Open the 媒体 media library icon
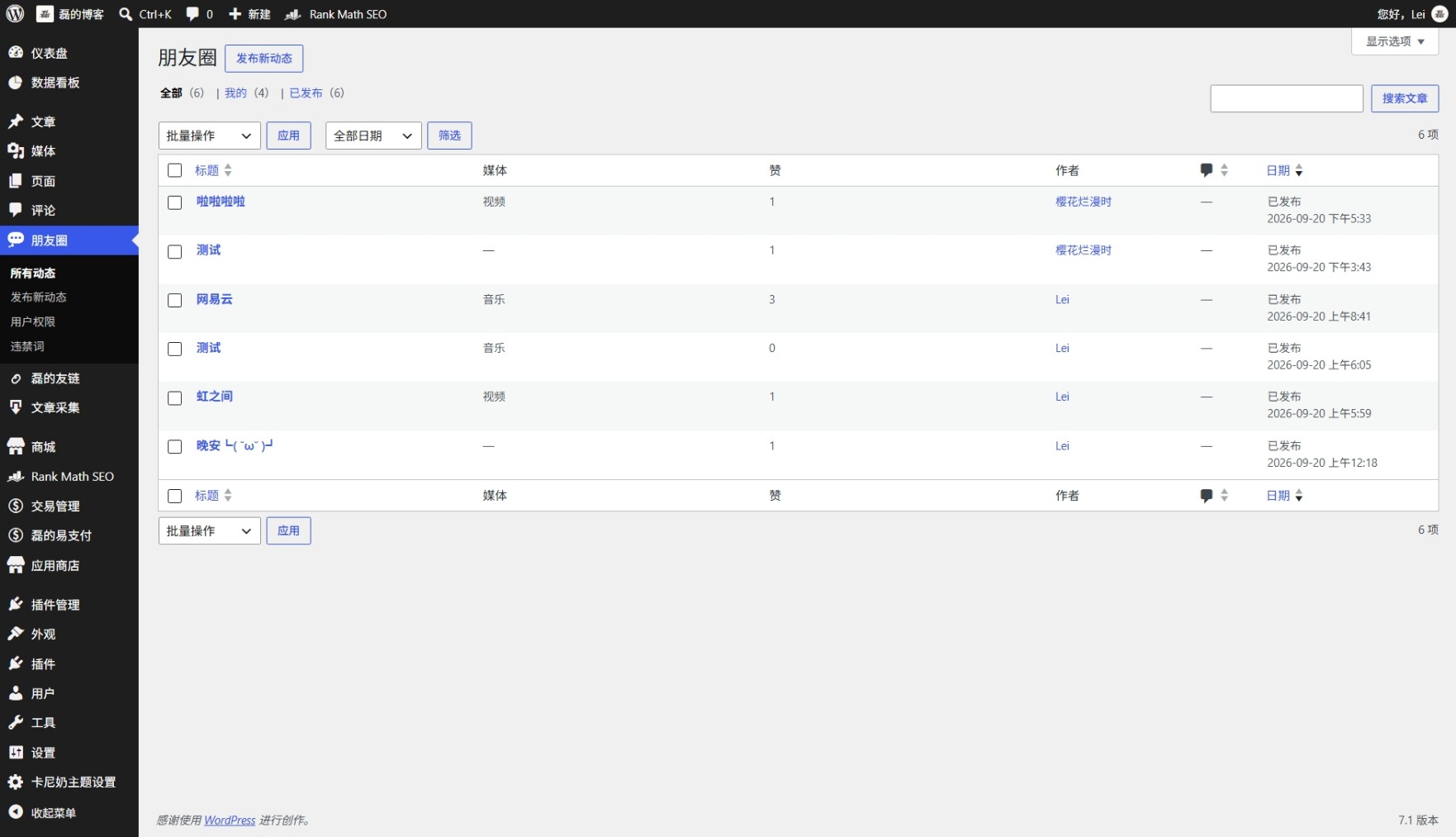1456x837 pixels. click(x=16, y=150)
